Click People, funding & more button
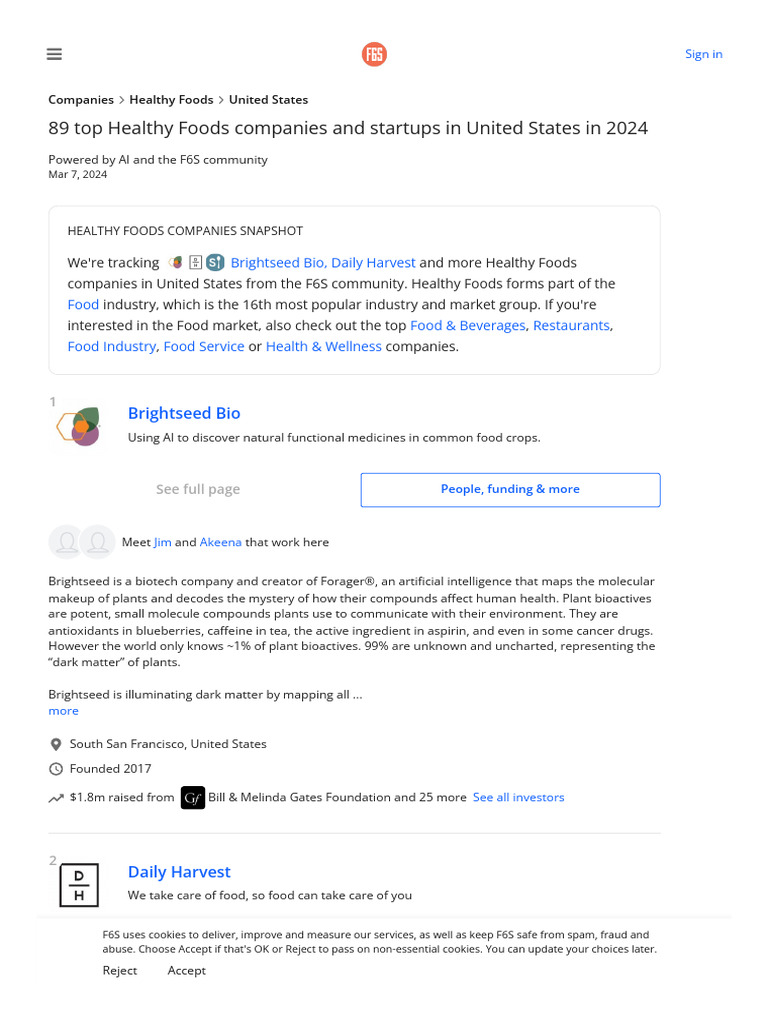The width and height of the screenshot is (768, 1024). point(510,489)
